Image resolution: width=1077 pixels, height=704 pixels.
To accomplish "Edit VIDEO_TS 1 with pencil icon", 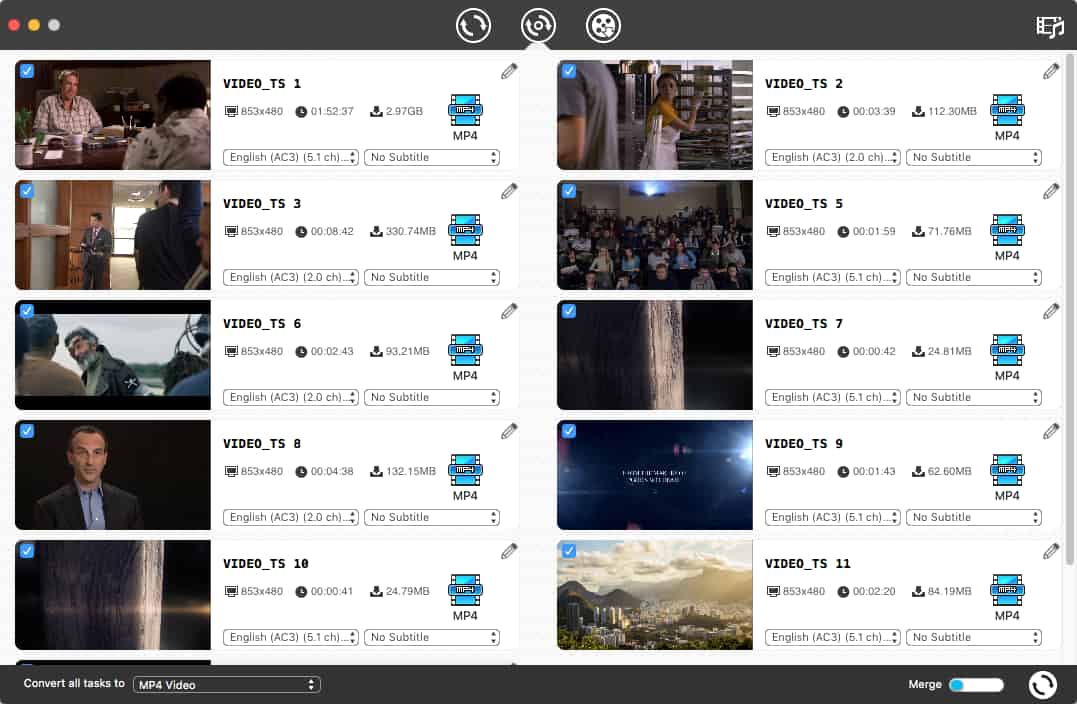I will coord(509,71).
